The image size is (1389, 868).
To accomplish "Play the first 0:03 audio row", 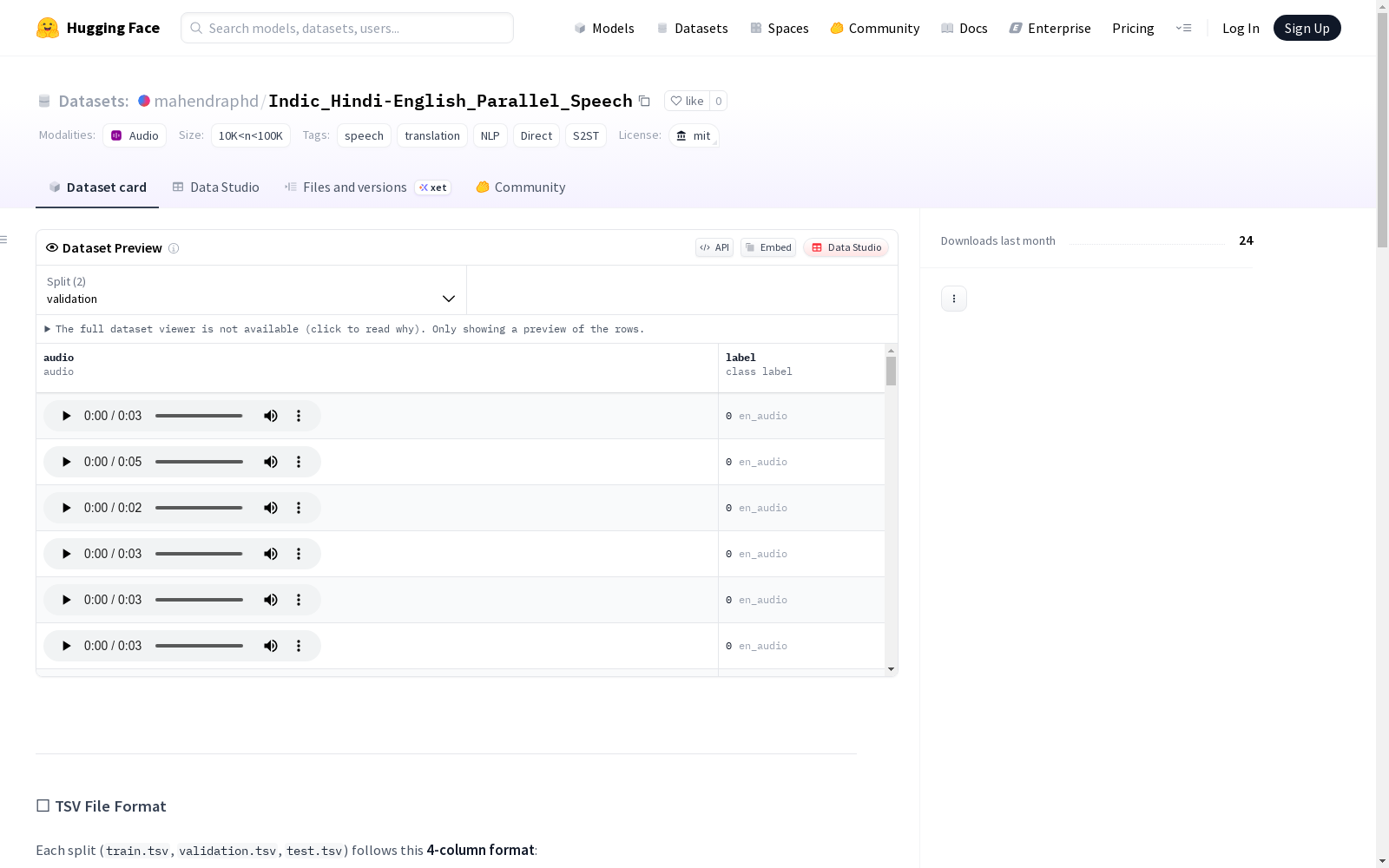I will (x=66, y=416).
